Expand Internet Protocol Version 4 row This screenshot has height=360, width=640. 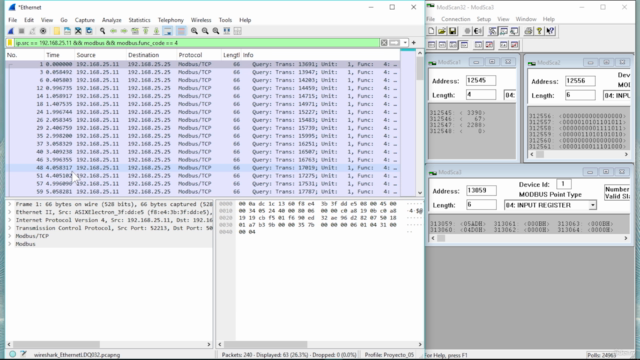click(9, 220)
